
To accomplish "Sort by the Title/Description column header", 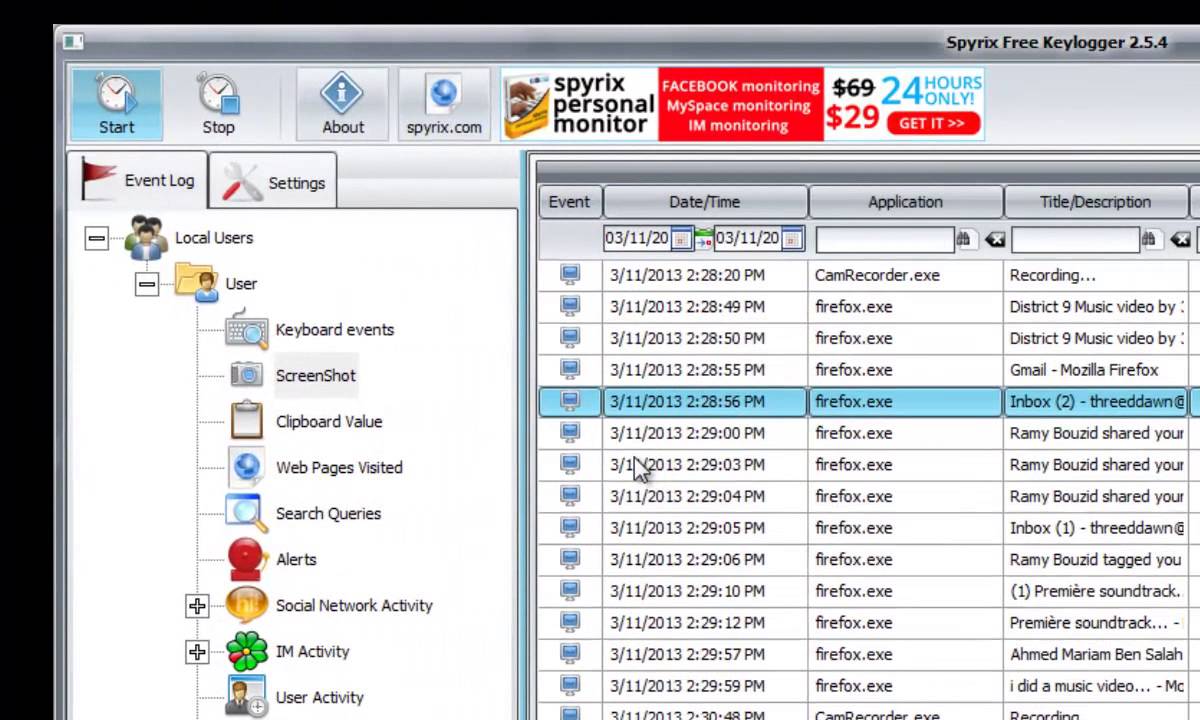I will (x=1095, y=202).
